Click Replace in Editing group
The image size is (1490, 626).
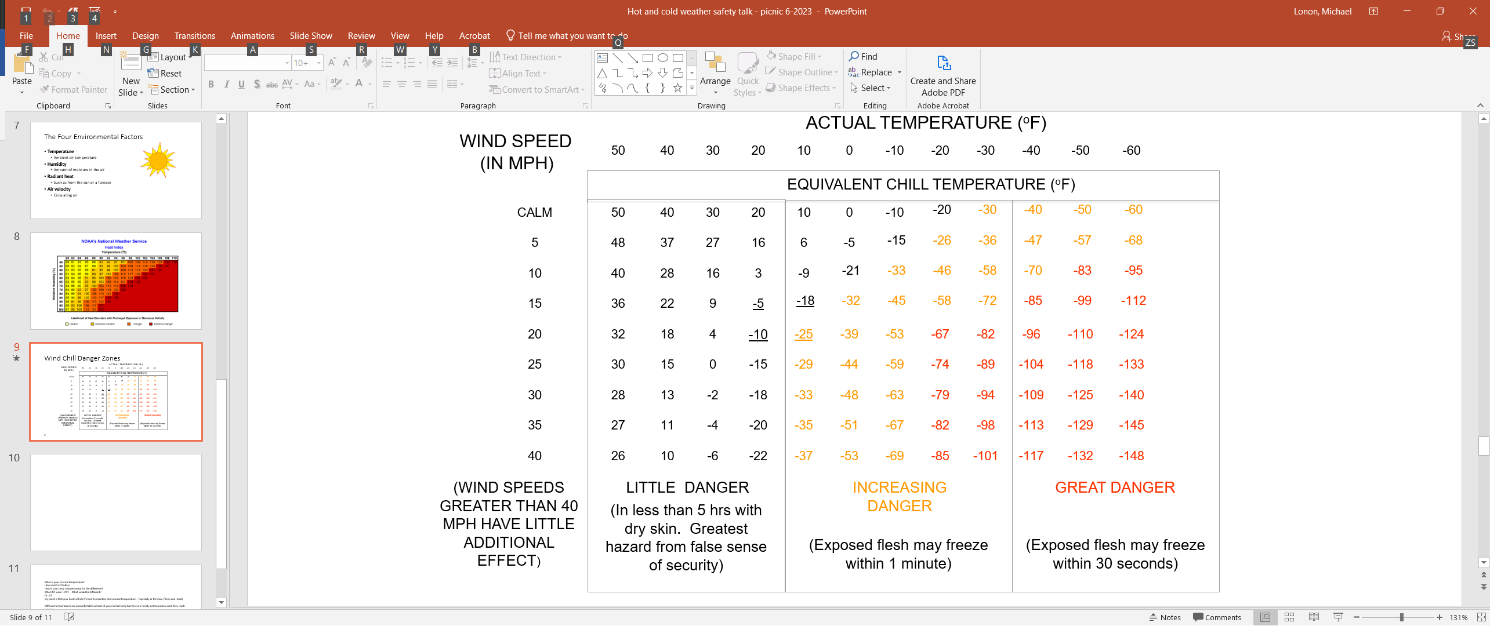pos(870,72)
